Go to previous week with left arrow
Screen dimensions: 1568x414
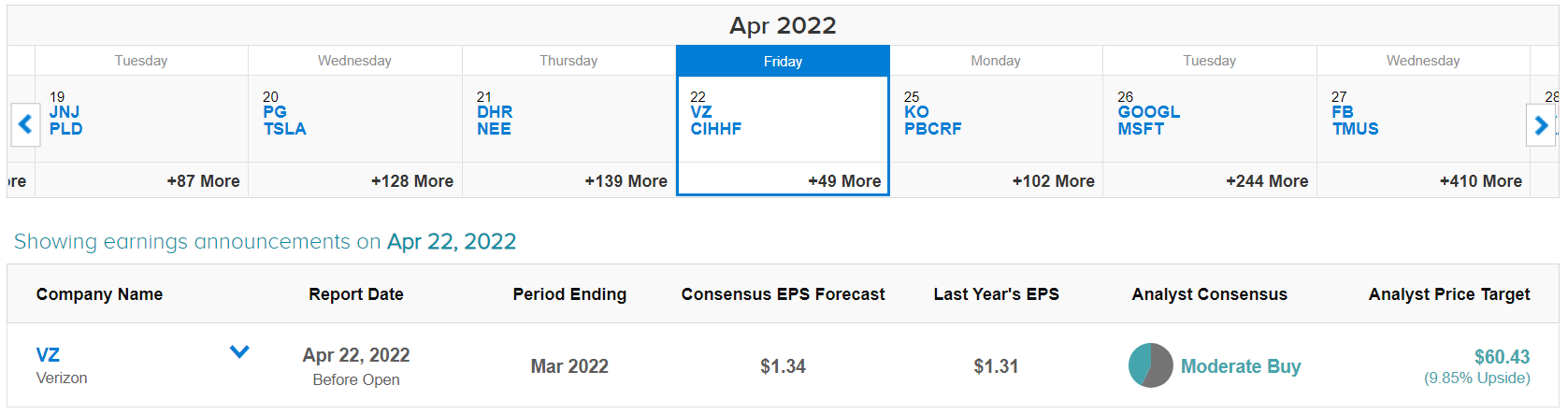pos(25,124)
